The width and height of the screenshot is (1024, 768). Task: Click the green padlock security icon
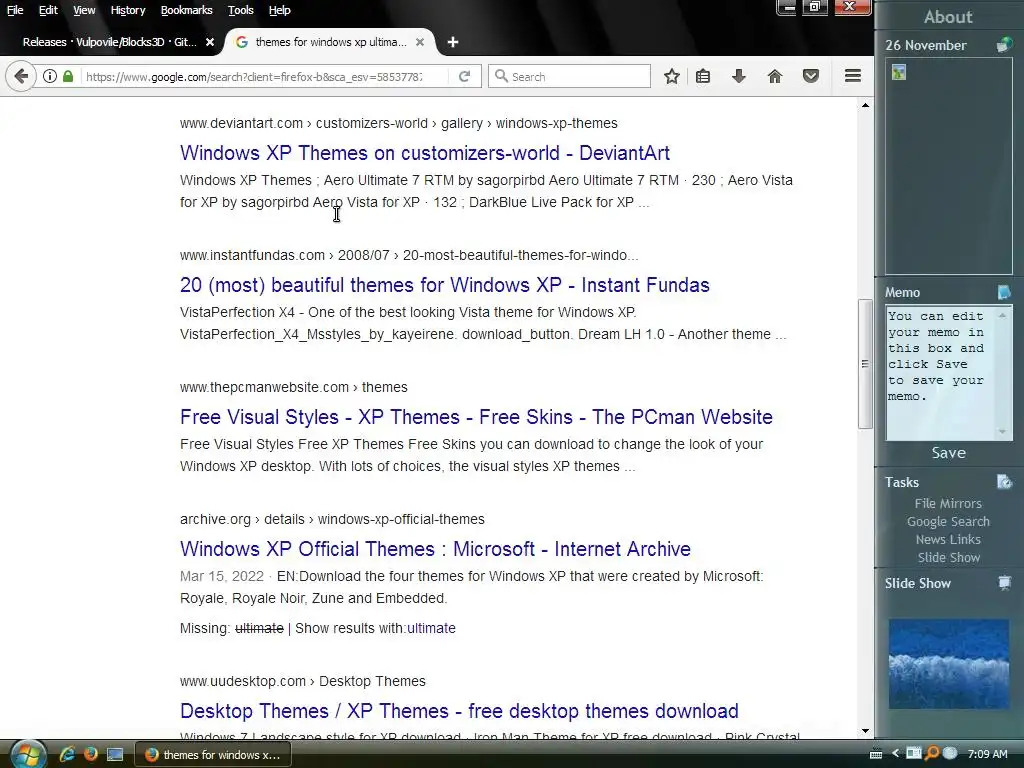coord(68,76)
